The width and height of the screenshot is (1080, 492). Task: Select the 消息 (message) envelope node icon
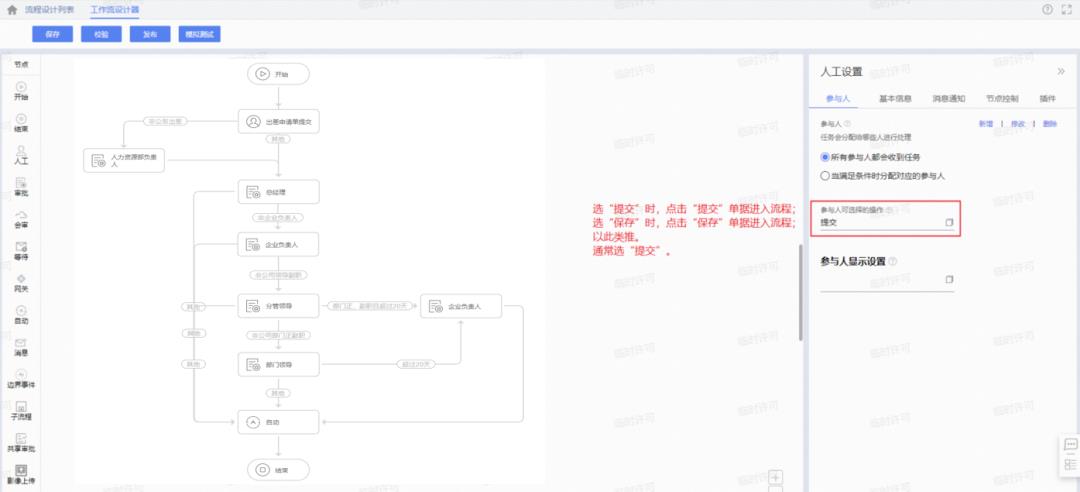[x=21, y=343]
